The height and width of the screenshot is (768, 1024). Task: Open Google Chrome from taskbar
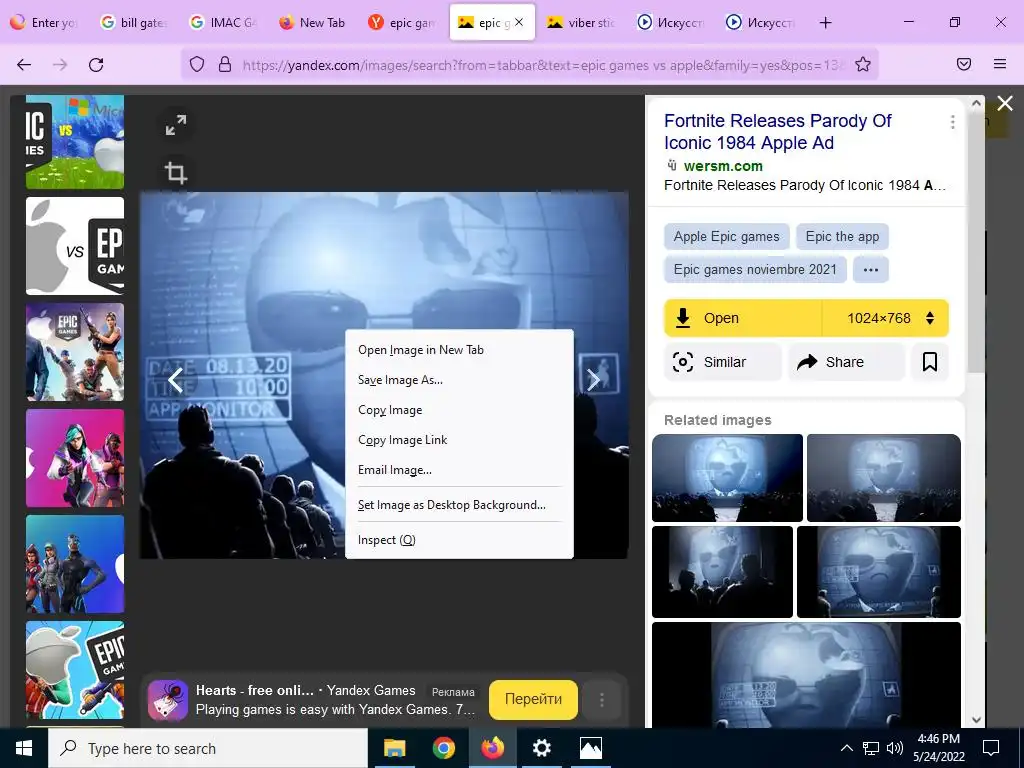pos(443,748)
